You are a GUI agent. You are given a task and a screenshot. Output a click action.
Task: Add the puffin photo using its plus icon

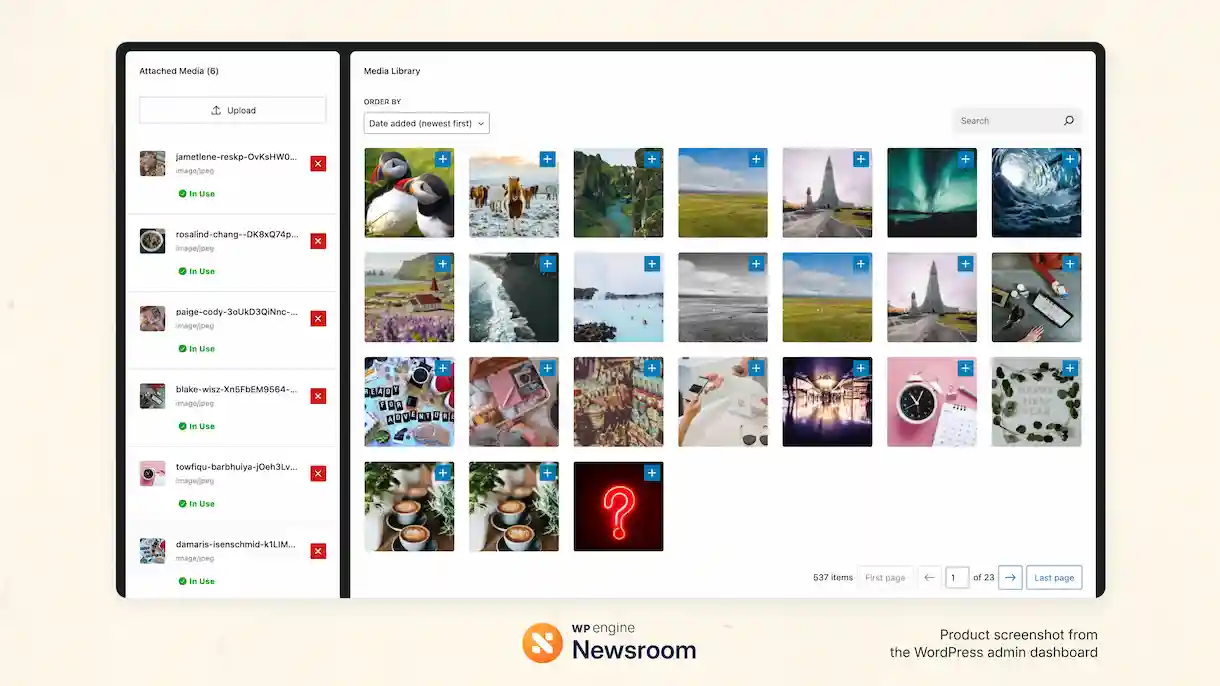point(442,159)
